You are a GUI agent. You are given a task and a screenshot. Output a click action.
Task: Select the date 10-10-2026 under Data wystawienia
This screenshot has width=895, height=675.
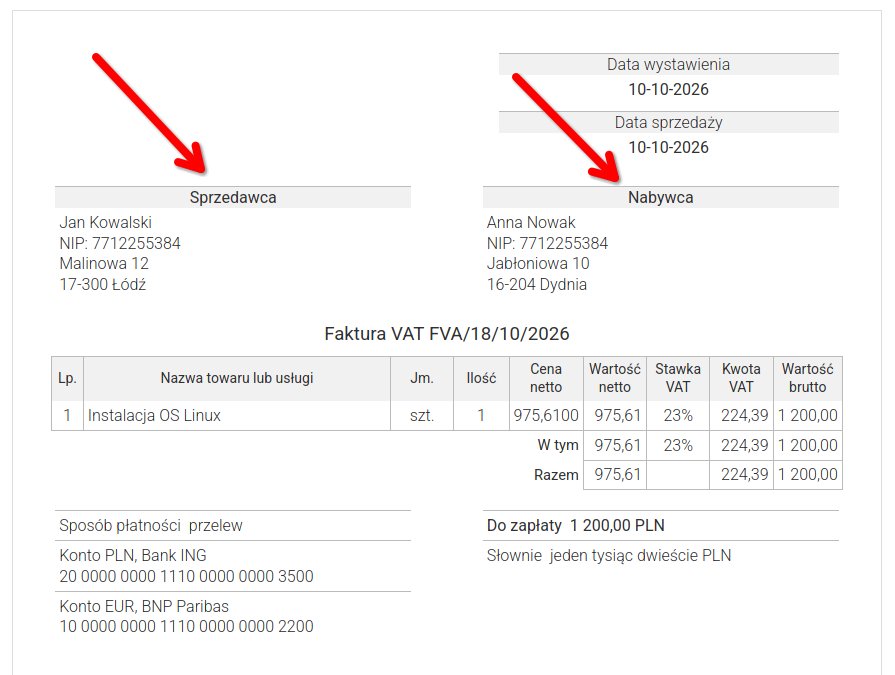click(x=668, y=90)
